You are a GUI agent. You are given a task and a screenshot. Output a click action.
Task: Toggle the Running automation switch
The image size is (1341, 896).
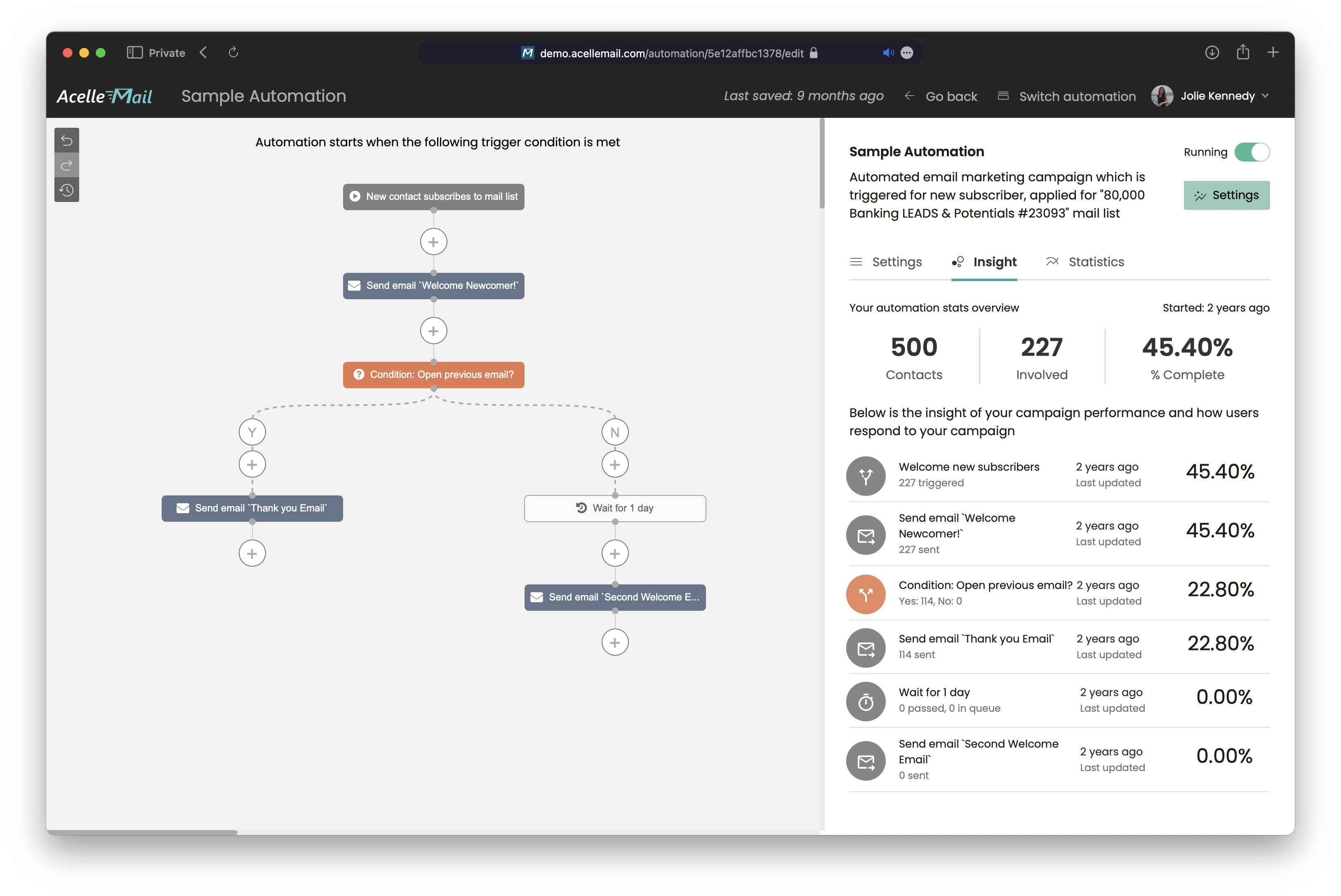coord(1252,152)
